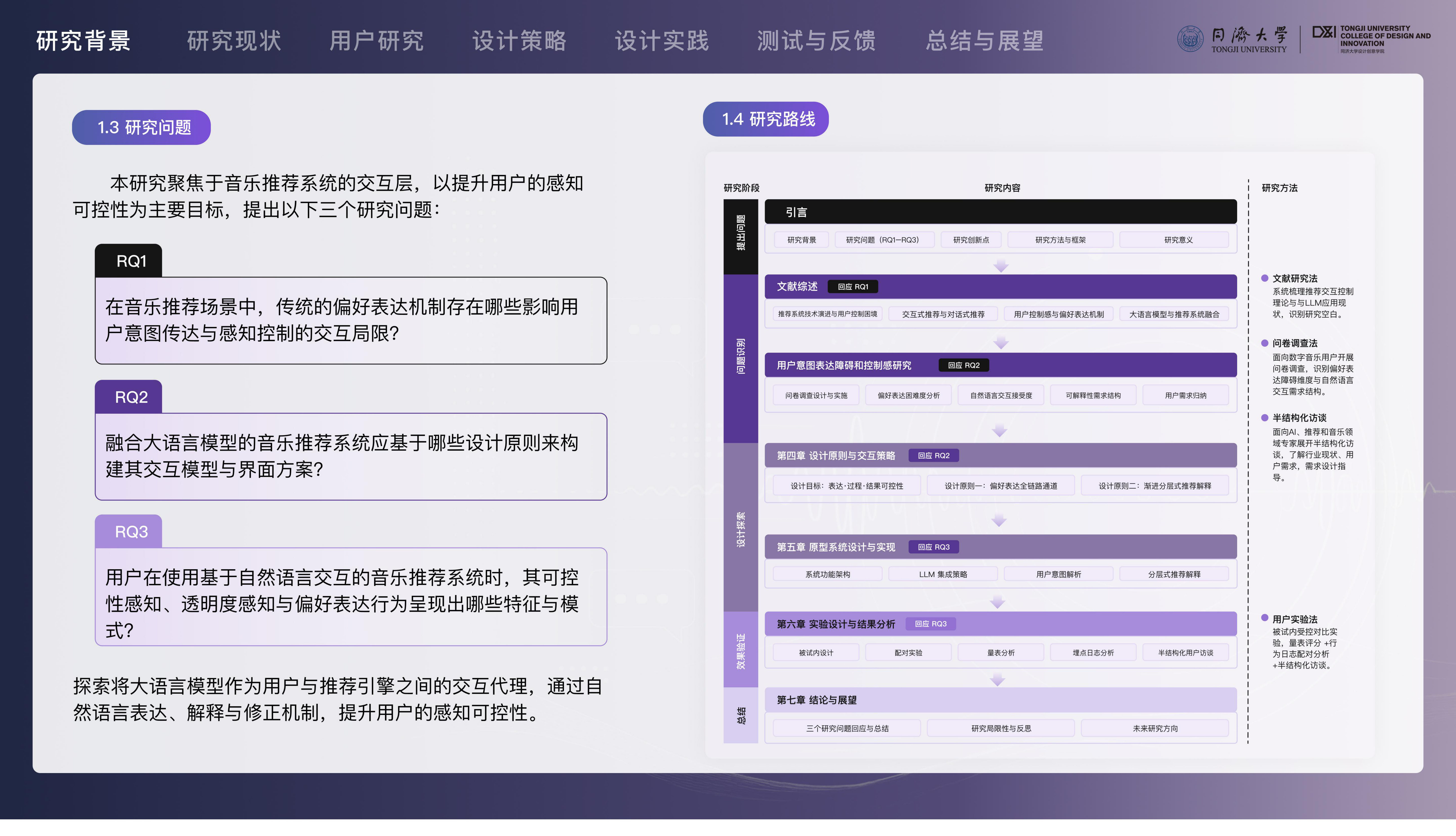Click the 回应 RQ3 tag beside 第六章
Screen dimensions: 1456x836
(x=931, y=624)
